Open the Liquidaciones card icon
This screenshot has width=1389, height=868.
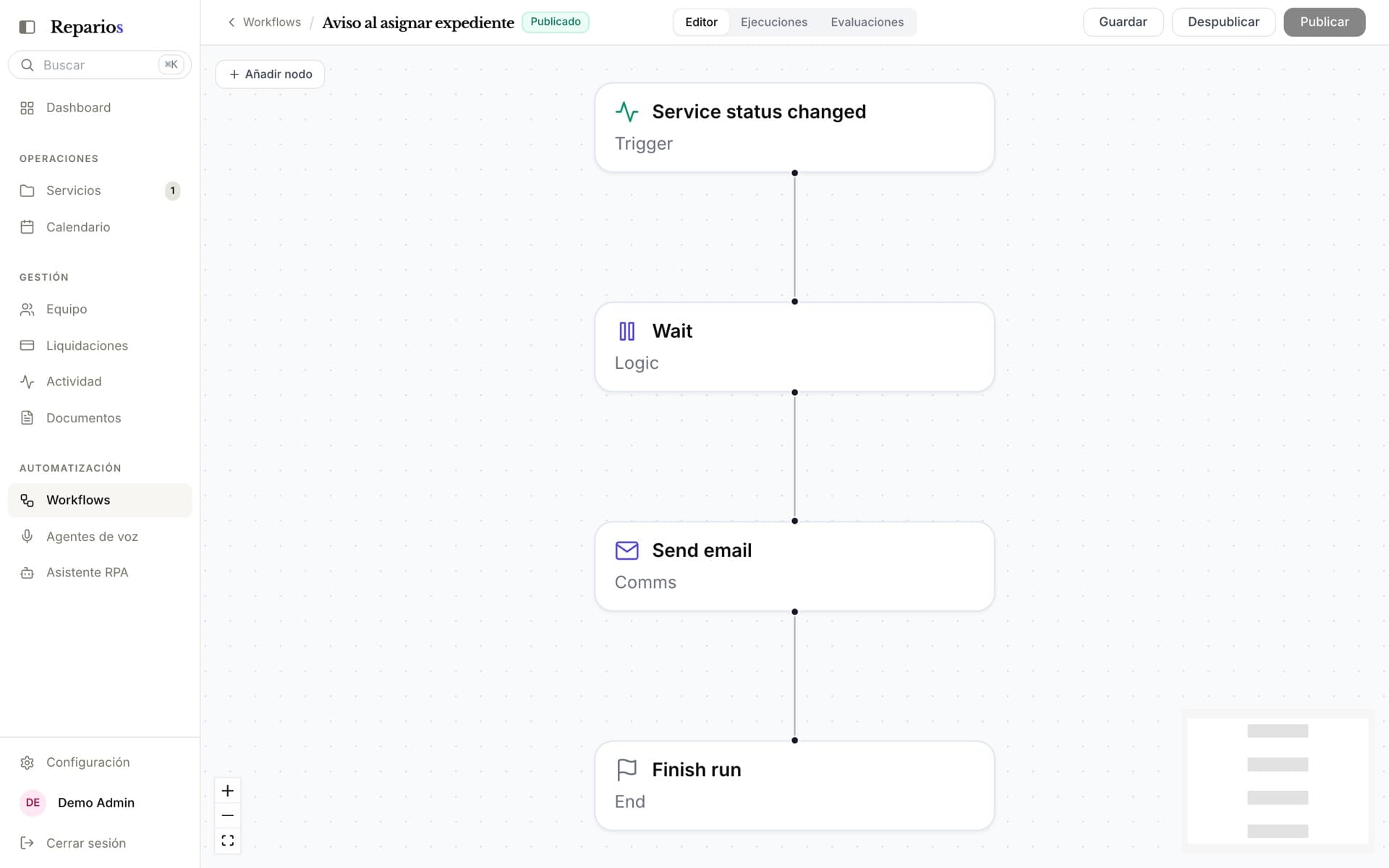pyautogui.click(x=27, y=346)
